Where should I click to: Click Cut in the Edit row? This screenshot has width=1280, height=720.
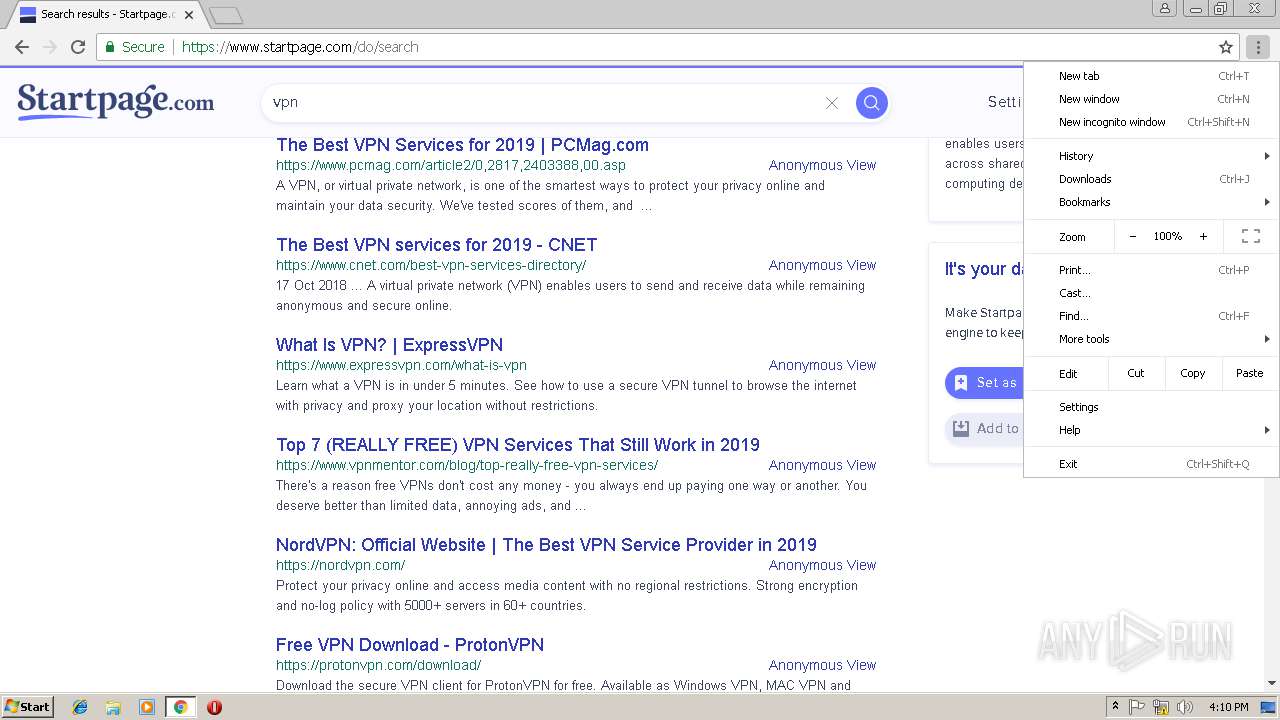[x=1136, y=373]
